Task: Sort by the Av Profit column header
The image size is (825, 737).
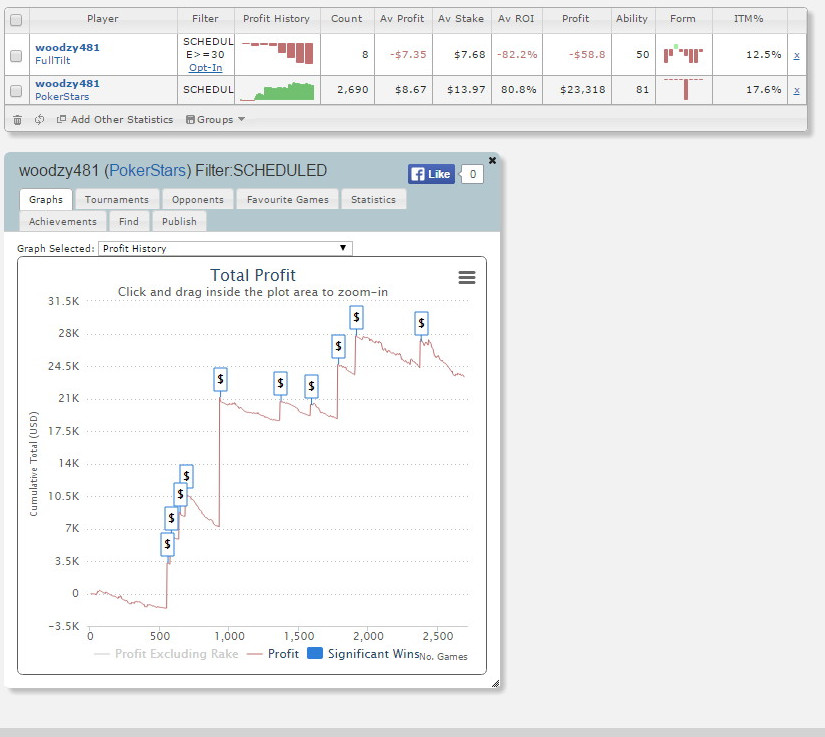Action: pos(402,18)
